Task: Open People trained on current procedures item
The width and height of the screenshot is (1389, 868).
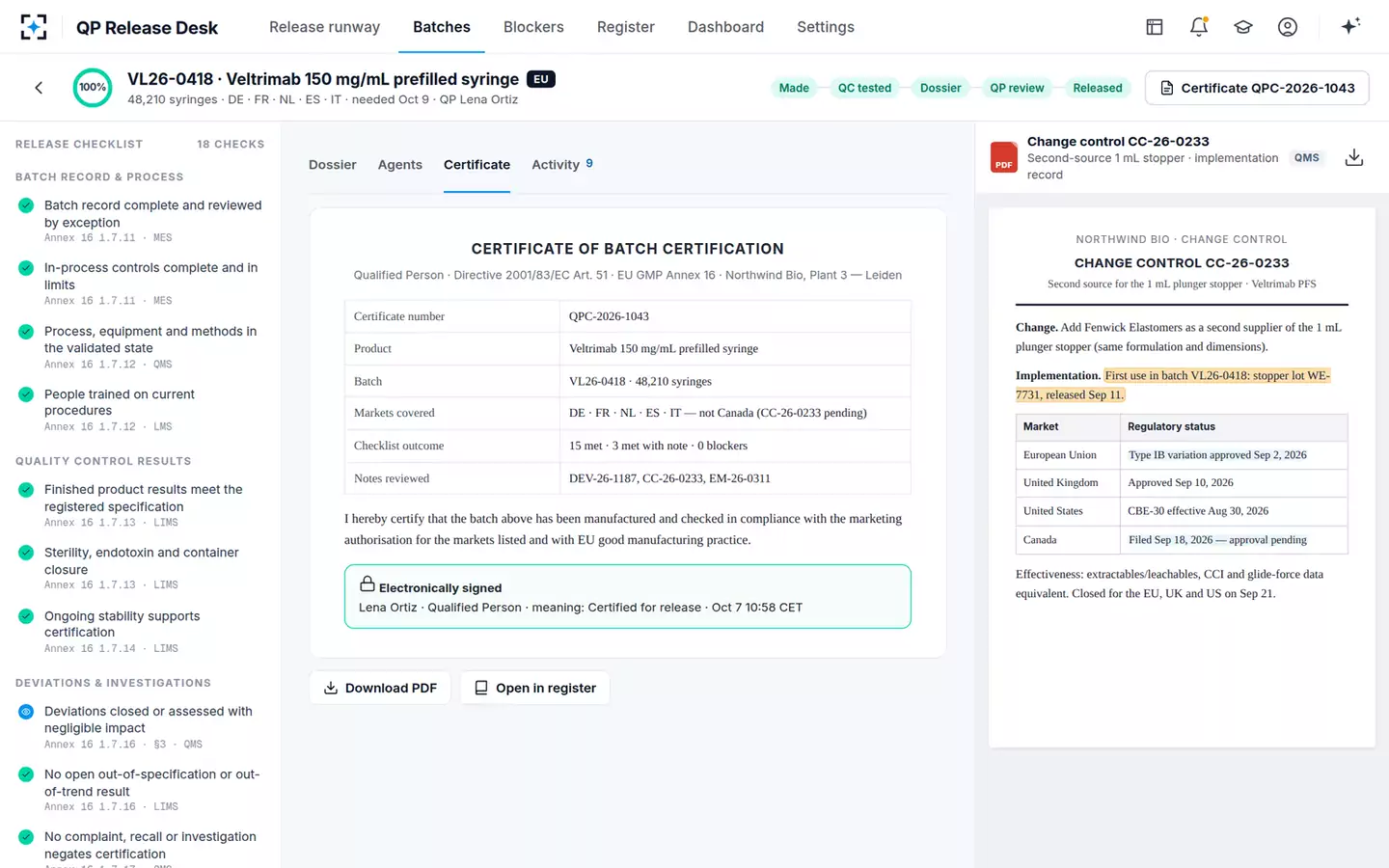Action: (141, 409)
